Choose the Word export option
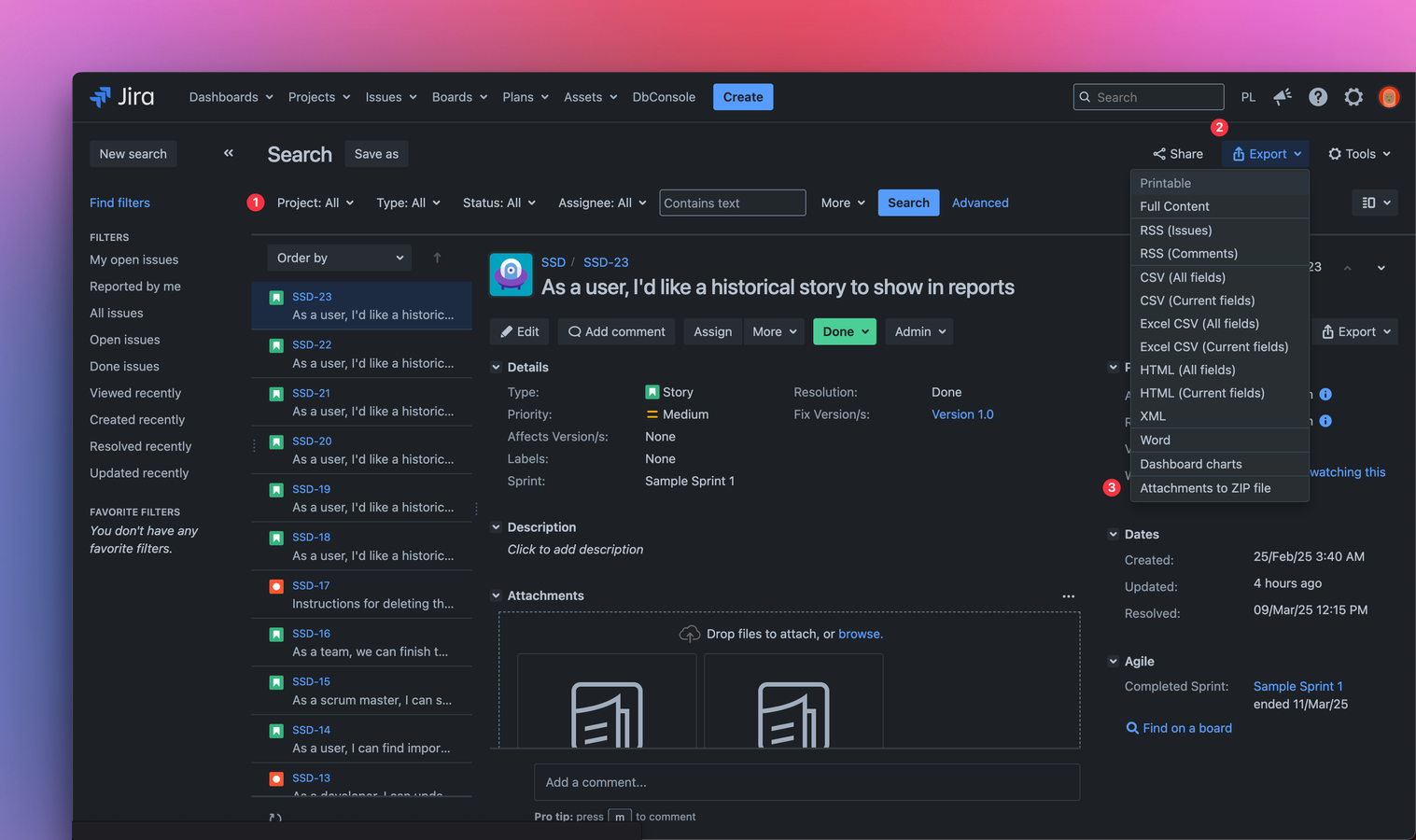The height and width of the screenshot is (840, 1416). (x=1220, y=440)
